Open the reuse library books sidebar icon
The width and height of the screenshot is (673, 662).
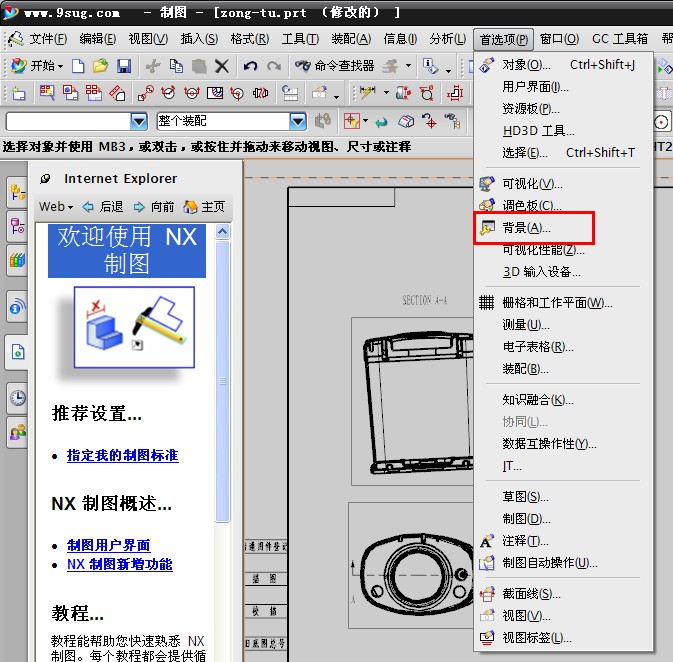pyautogui.click(x=18, y=260)
